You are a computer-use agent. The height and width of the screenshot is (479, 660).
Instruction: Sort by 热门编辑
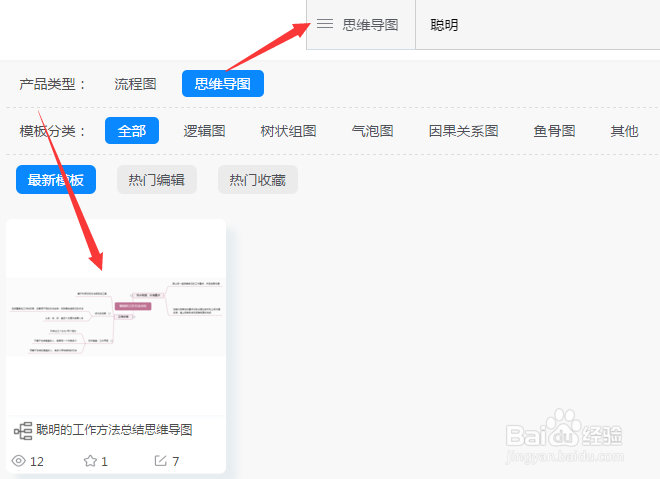click(x=157, y=180)
